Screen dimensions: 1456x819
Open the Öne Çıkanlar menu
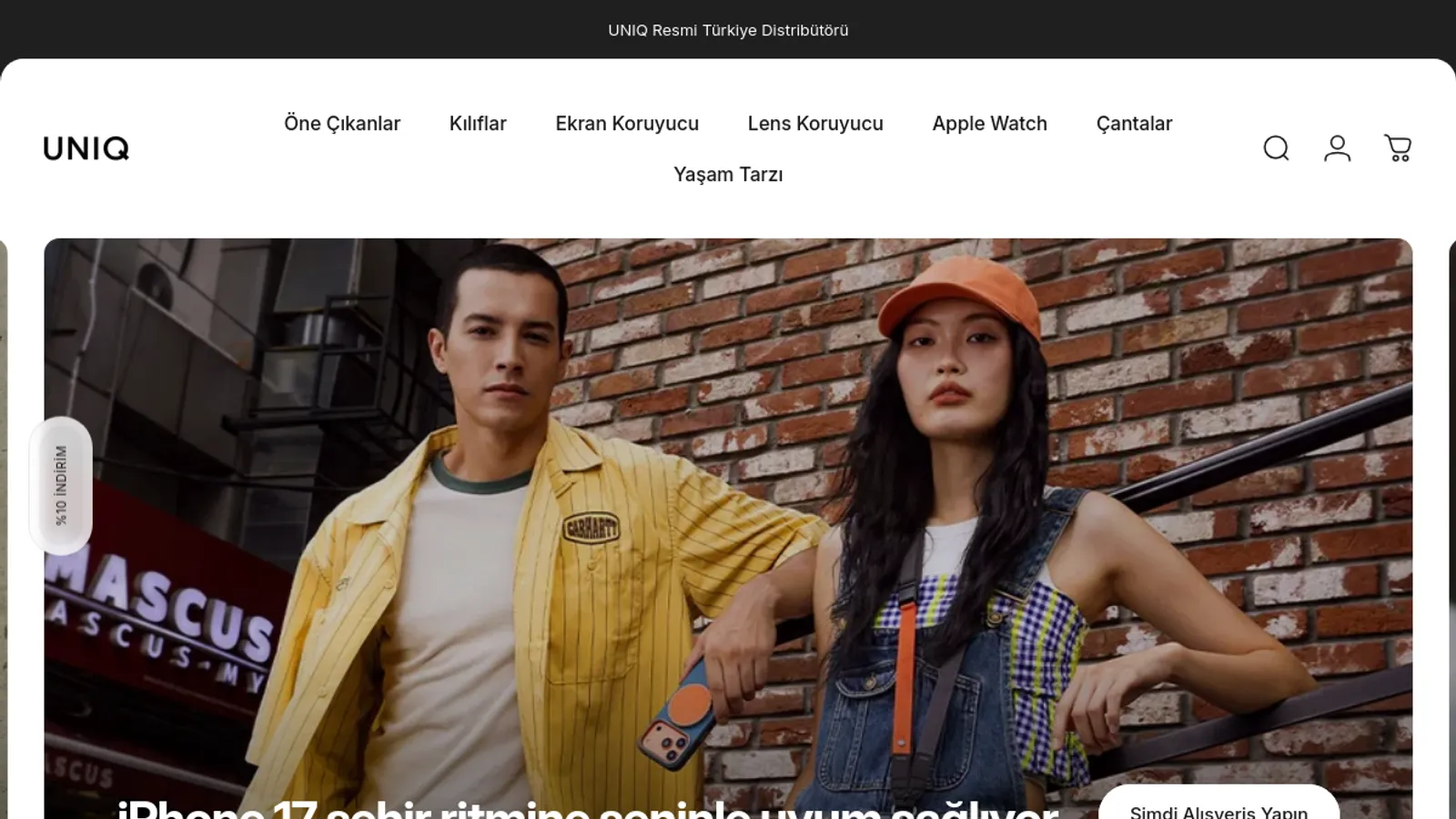point(342,124)
